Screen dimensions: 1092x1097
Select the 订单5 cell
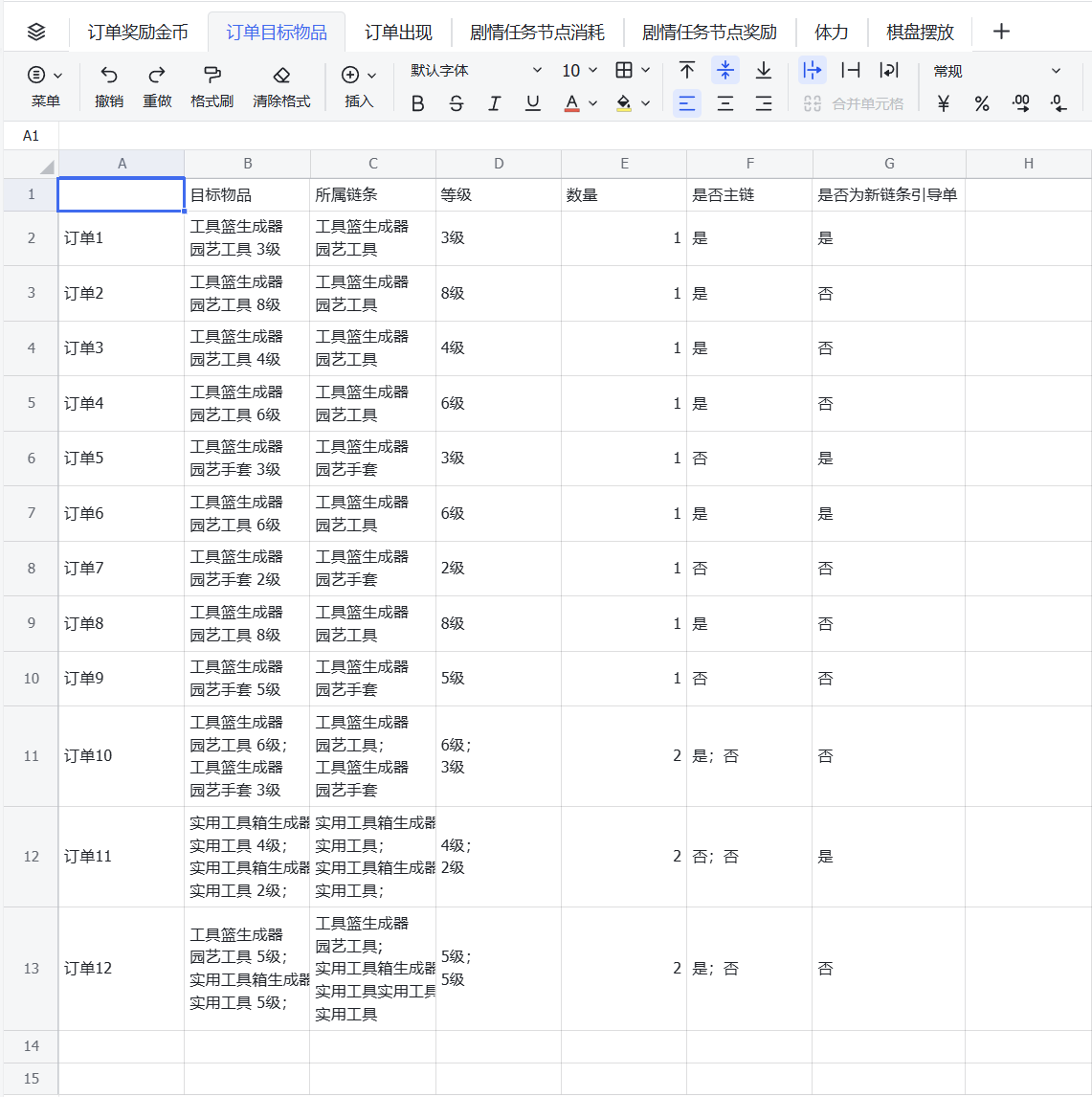(x=121, y=459)
